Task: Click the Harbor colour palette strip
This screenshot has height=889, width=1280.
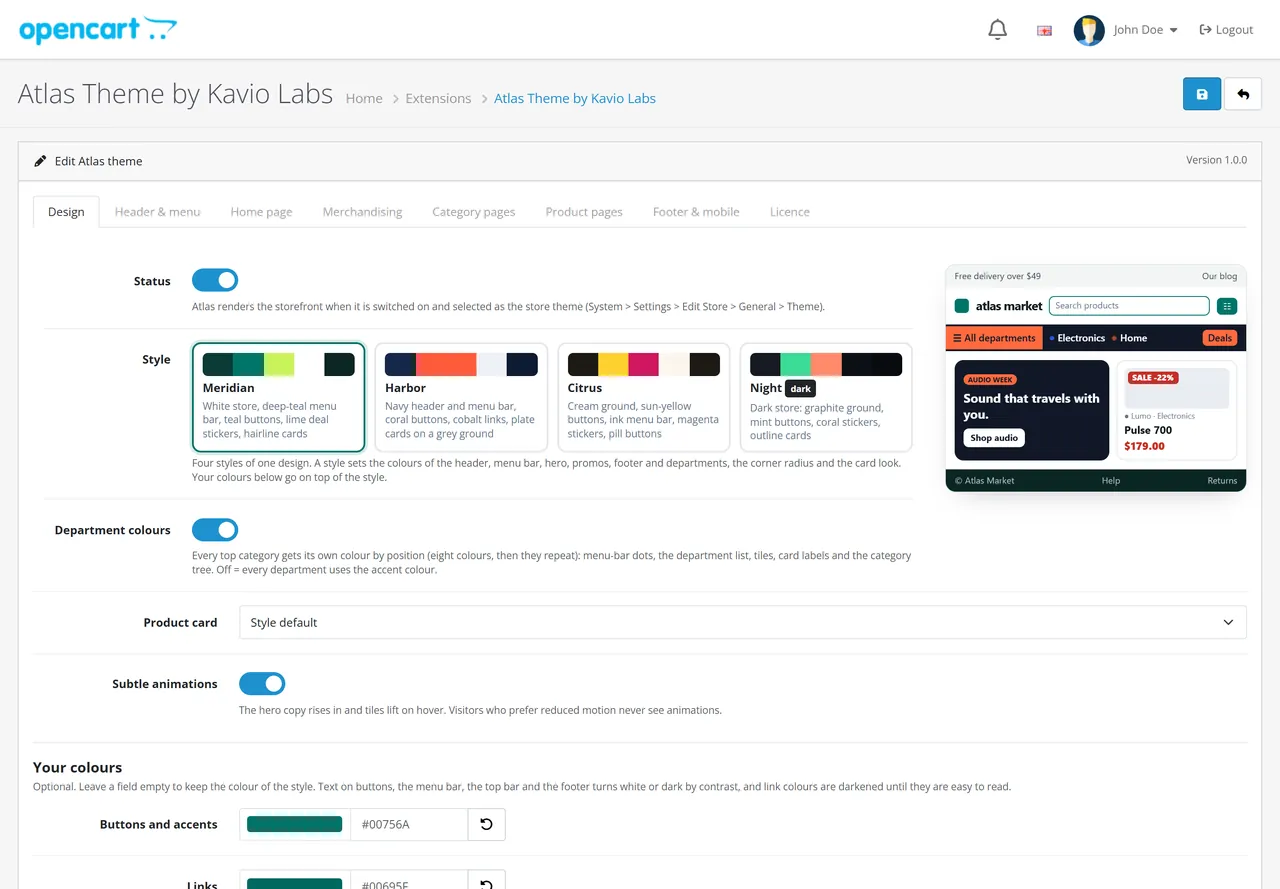Action: (461, 364)
